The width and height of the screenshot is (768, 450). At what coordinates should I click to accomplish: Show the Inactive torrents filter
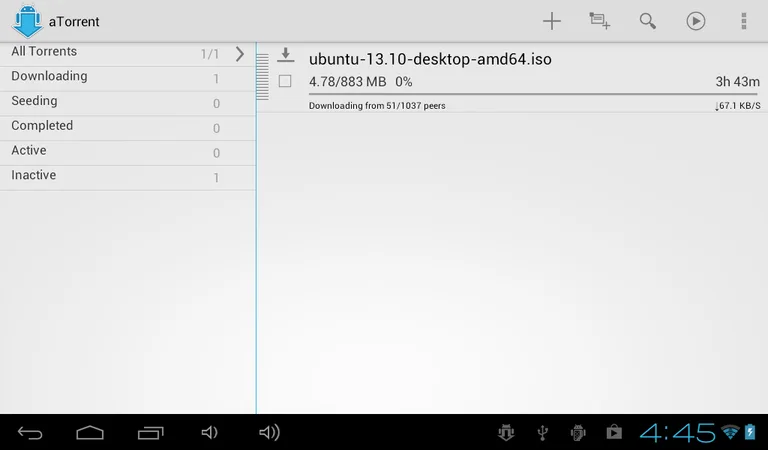click(127, 177)
